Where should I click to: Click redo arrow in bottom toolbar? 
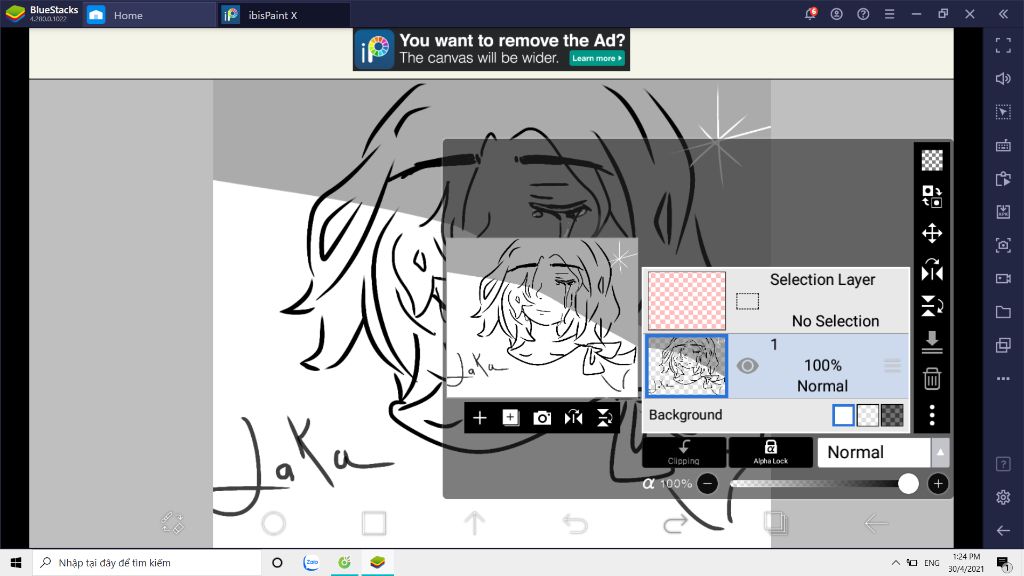tap(675, 523)
